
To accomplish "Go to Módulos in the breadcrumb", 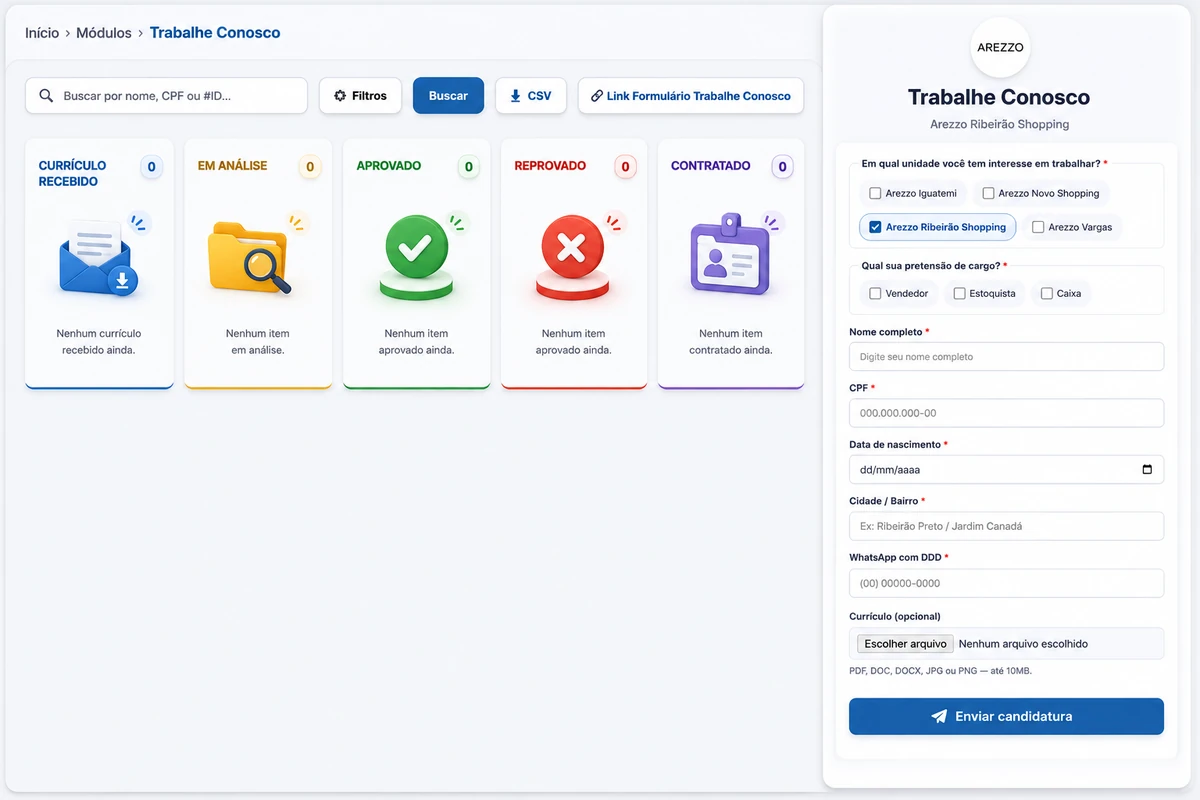I will (104, 33).
